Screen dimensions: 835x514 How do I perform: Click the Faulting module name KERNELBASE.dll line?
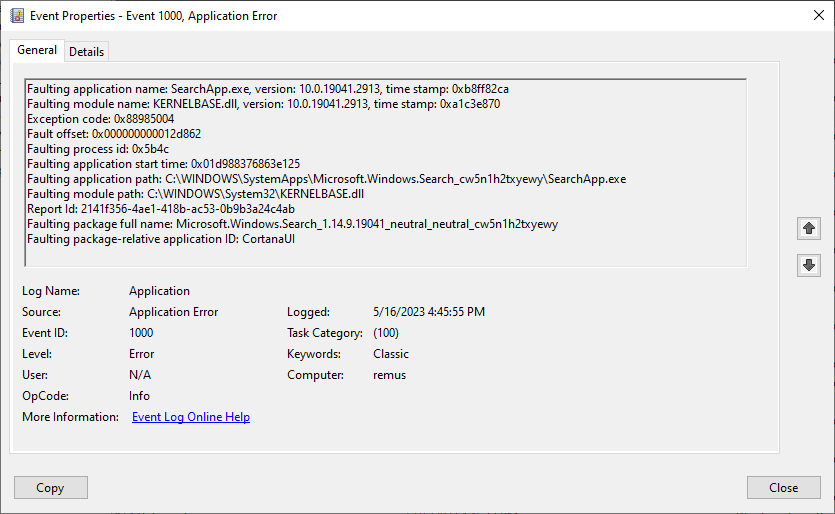[264, 104]
